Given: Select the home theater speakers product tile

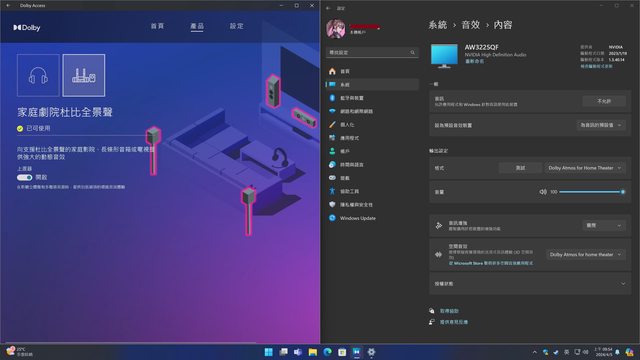Looking at the screenshot, I should pos(84,76).
